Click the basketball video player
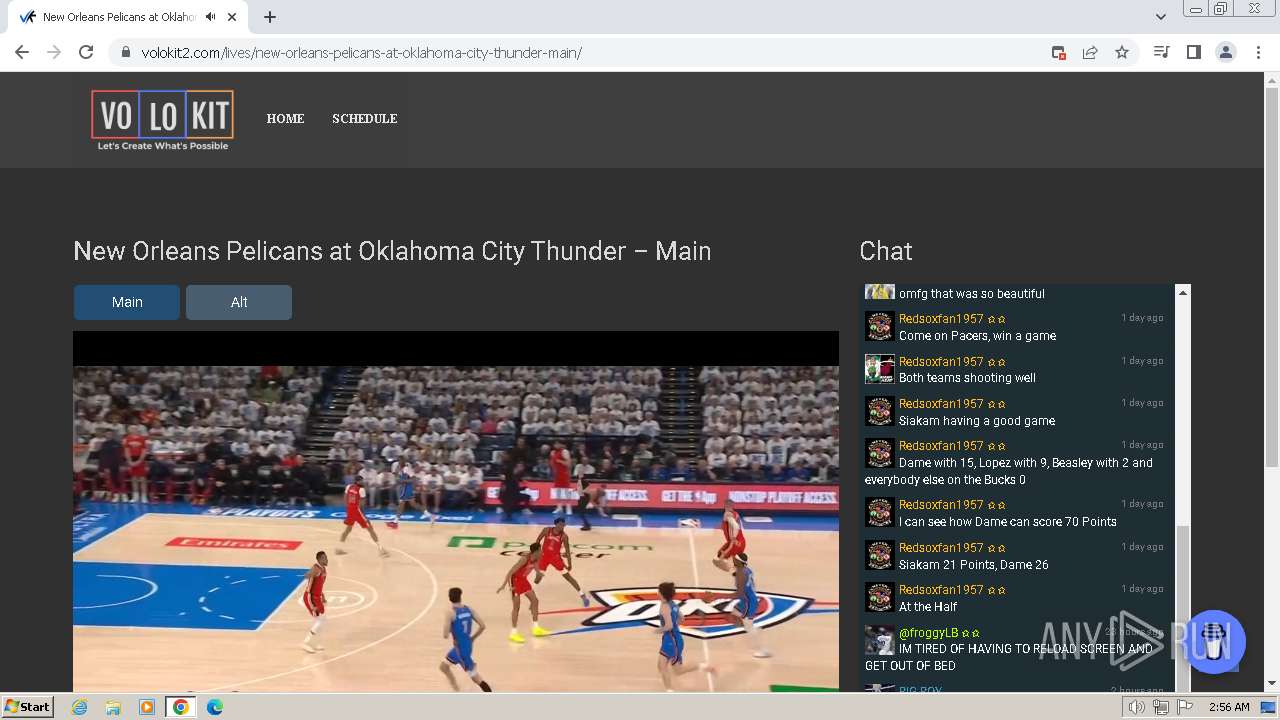This screenshot has width=1280, height=720. click(x=456, y=511)
